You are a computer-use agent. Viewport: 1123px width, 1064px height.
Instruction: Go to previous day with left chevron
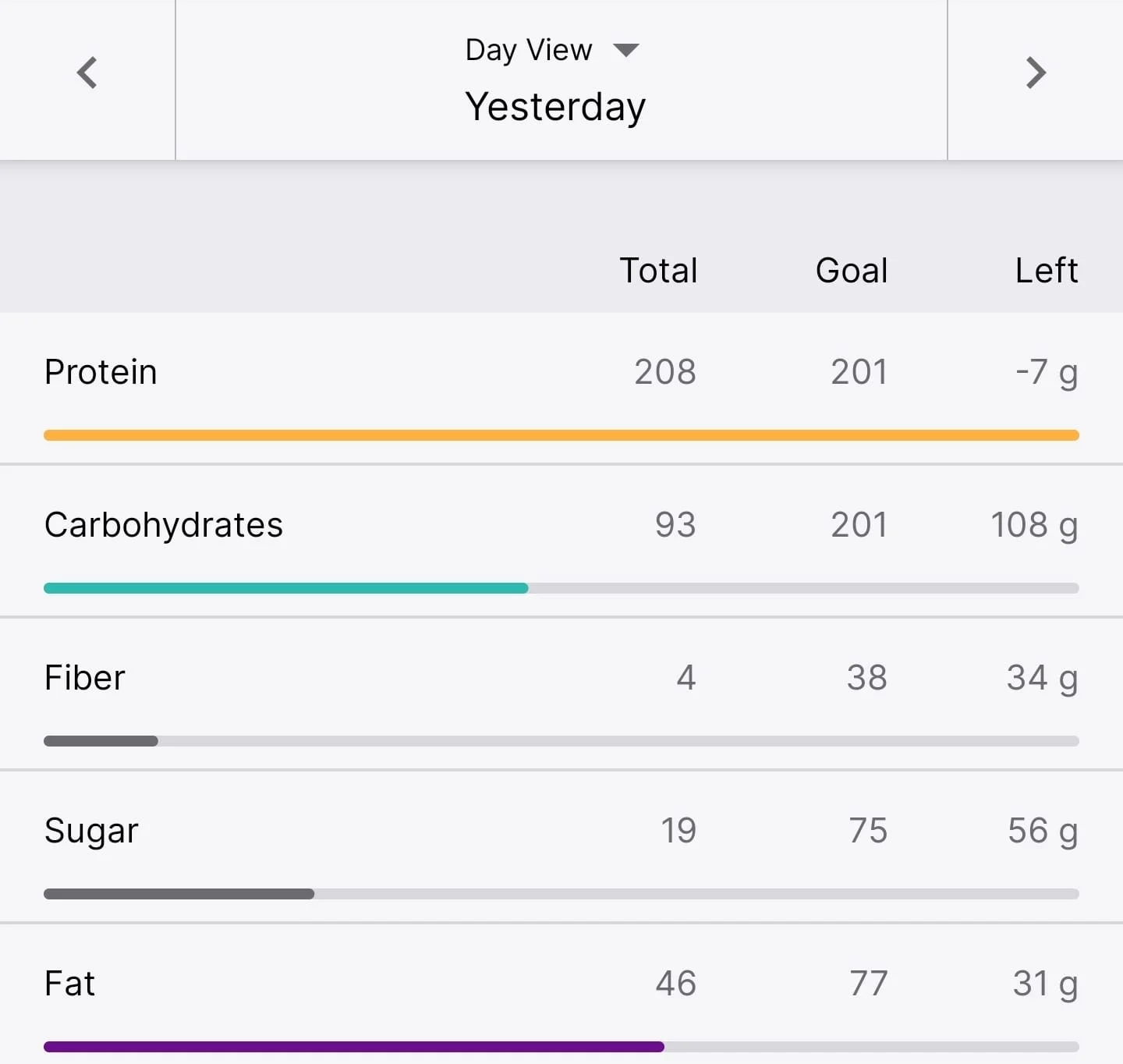[x=87, y=73]
